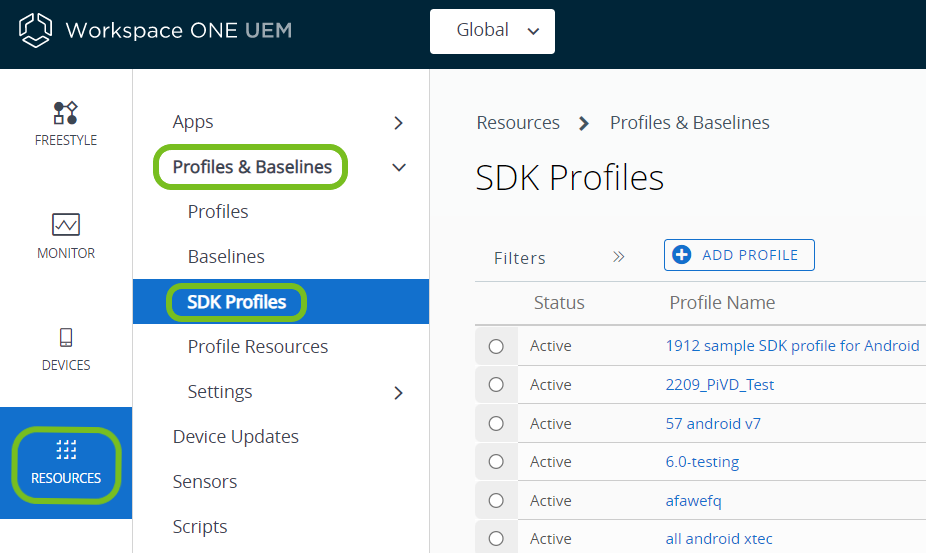Go to Sensors menu item

(x=204, y=482)
